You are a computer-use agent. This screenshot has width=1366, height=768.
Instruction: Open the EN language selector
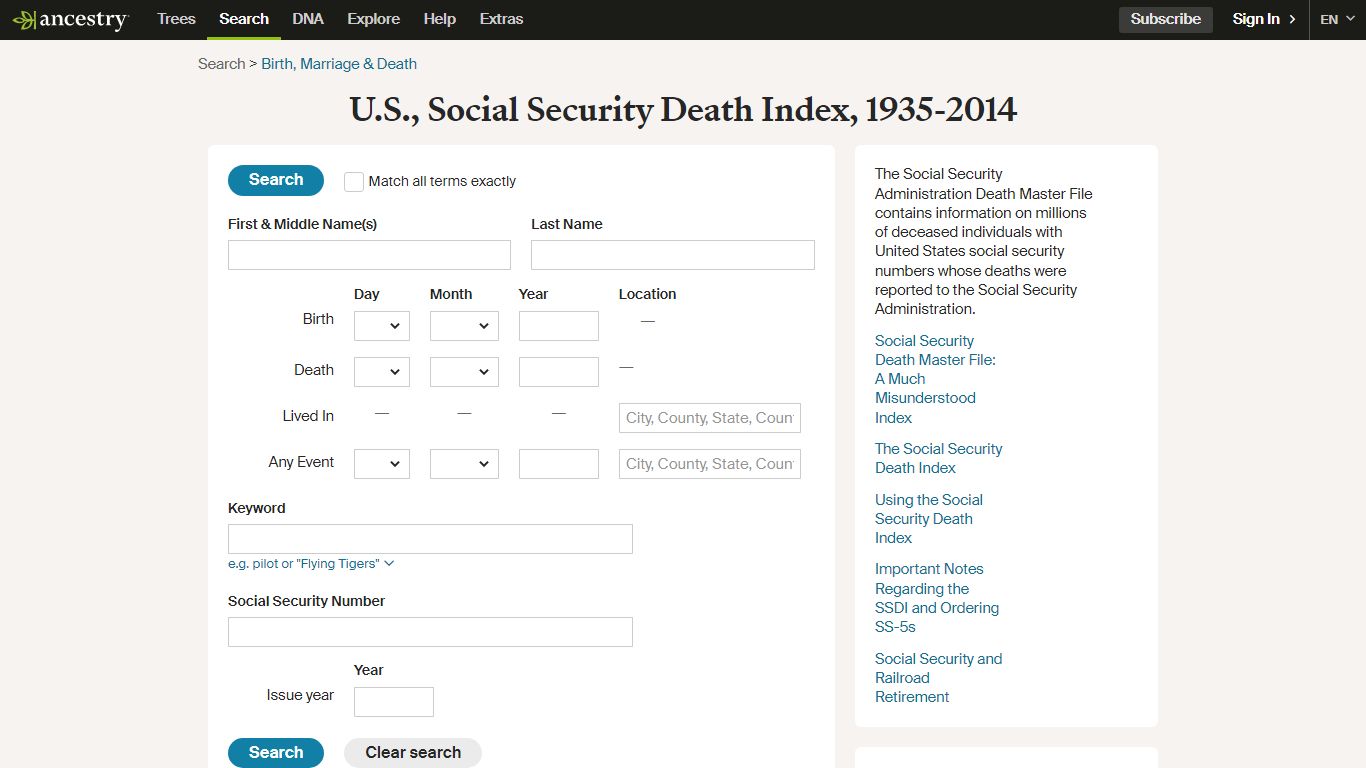1337,19
